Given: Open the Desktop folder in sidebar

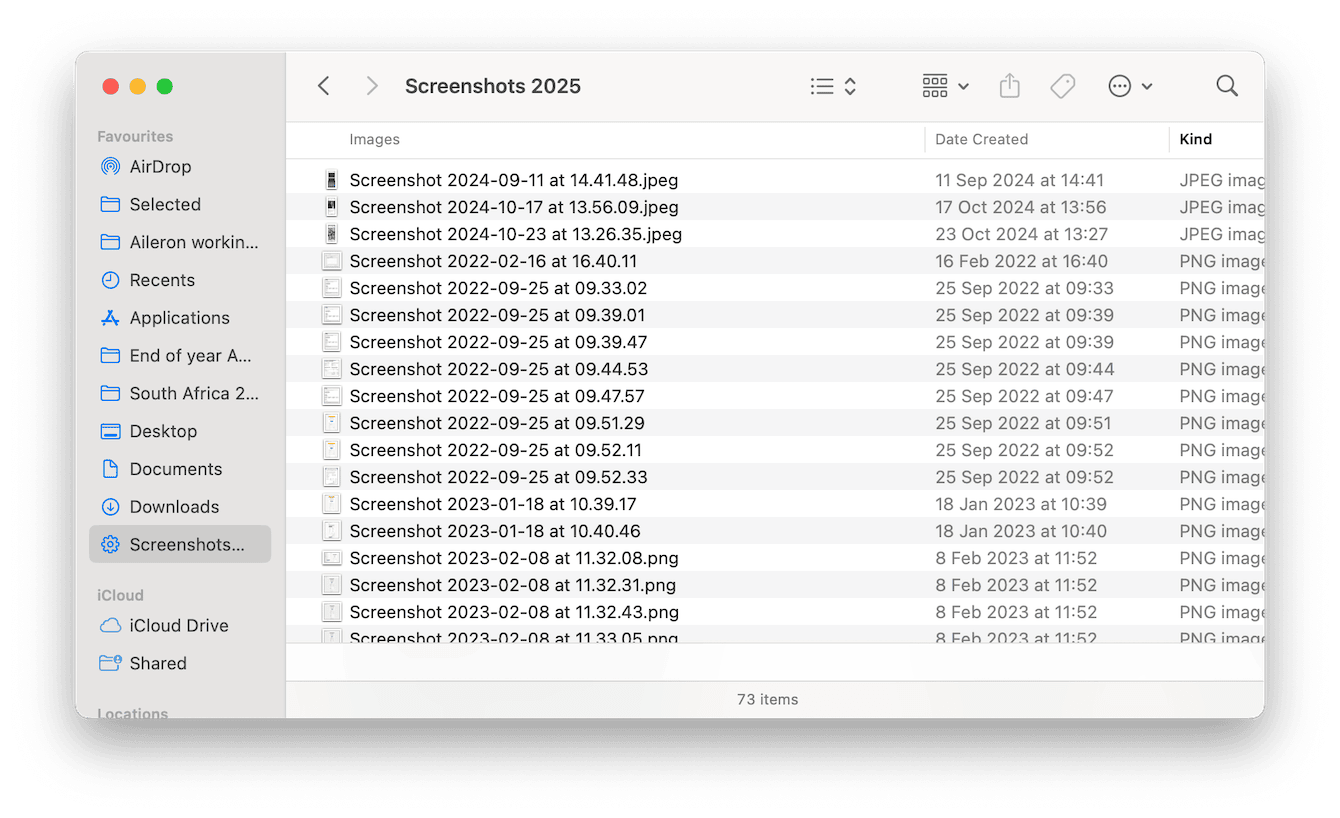Looking at the screenshot, I should (x=163, y=431).
